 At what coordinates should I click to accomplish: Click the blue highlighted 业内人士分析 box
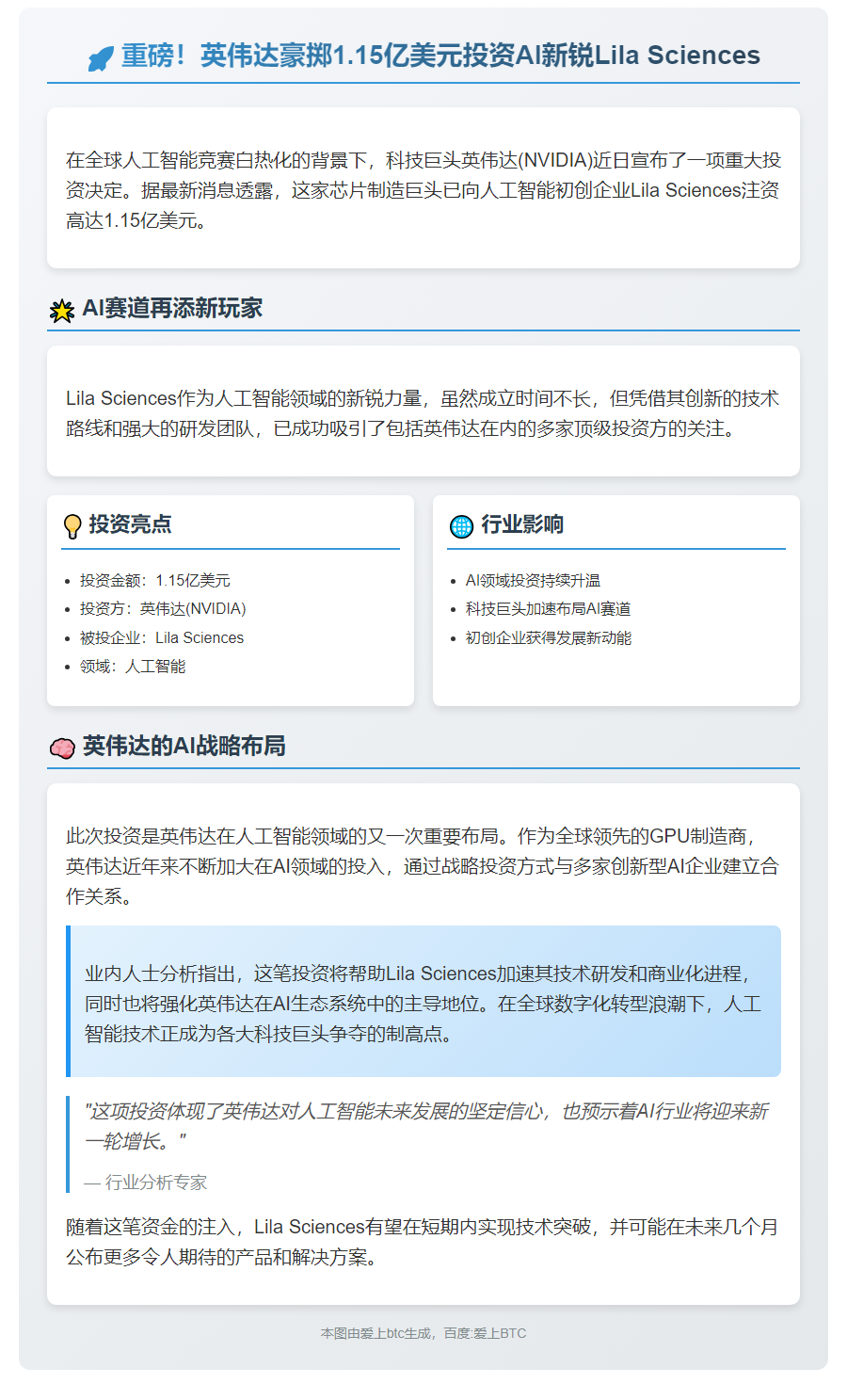click(423, 1003)
